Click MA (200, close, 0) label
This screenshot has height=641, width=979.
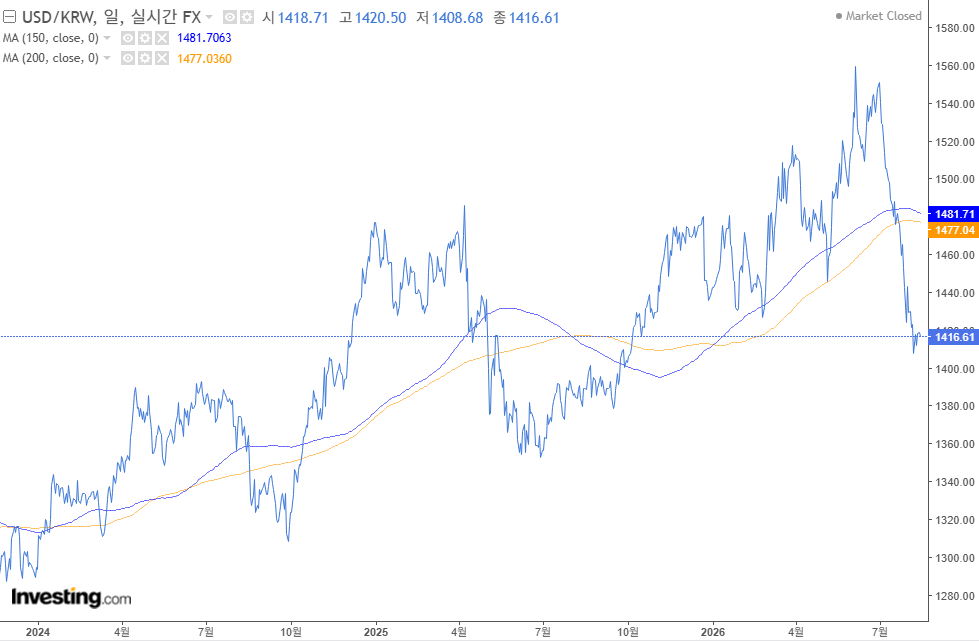pos(51,58)
